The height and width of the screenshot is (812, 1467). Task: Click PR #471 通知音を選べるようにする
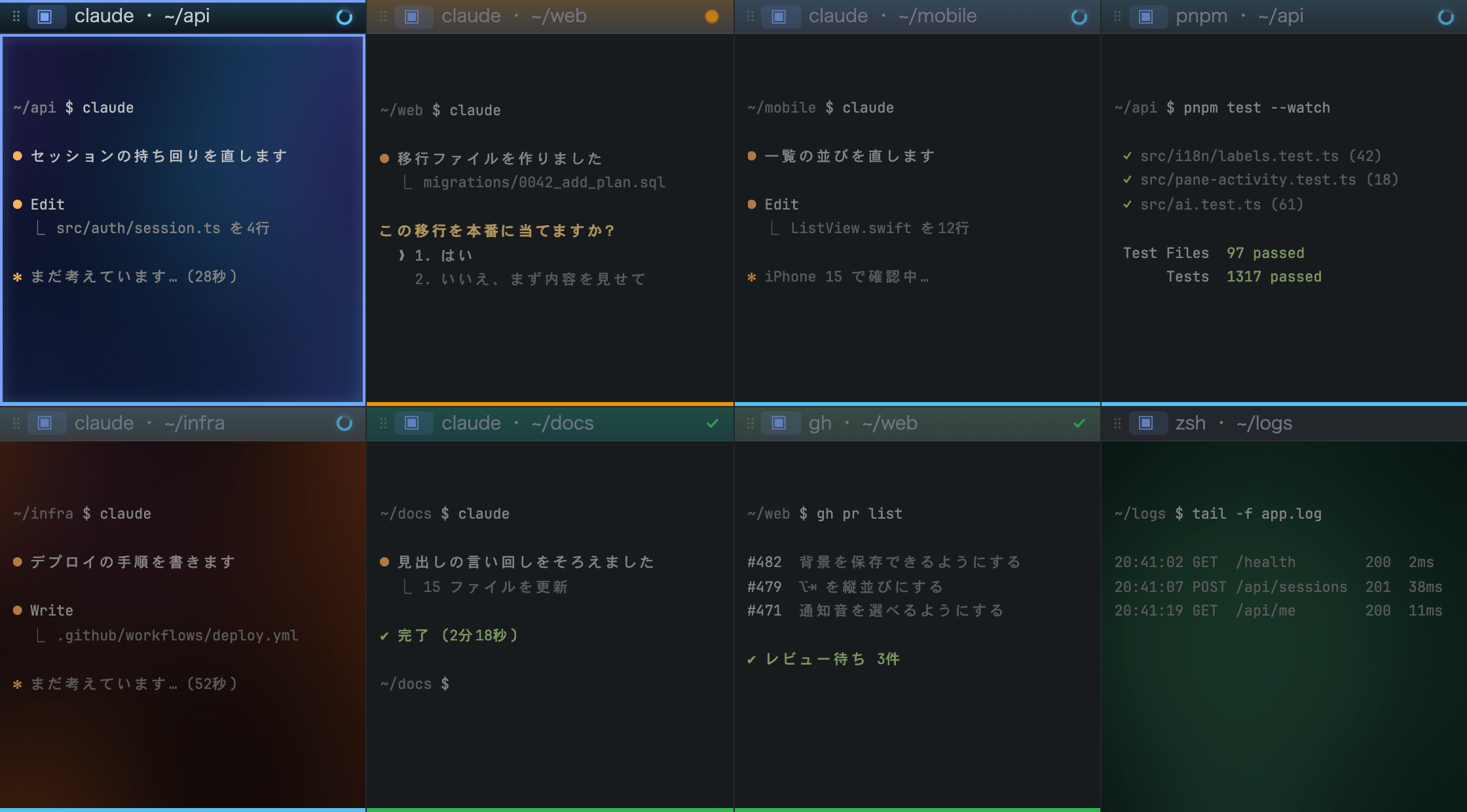tap(876, 610)
